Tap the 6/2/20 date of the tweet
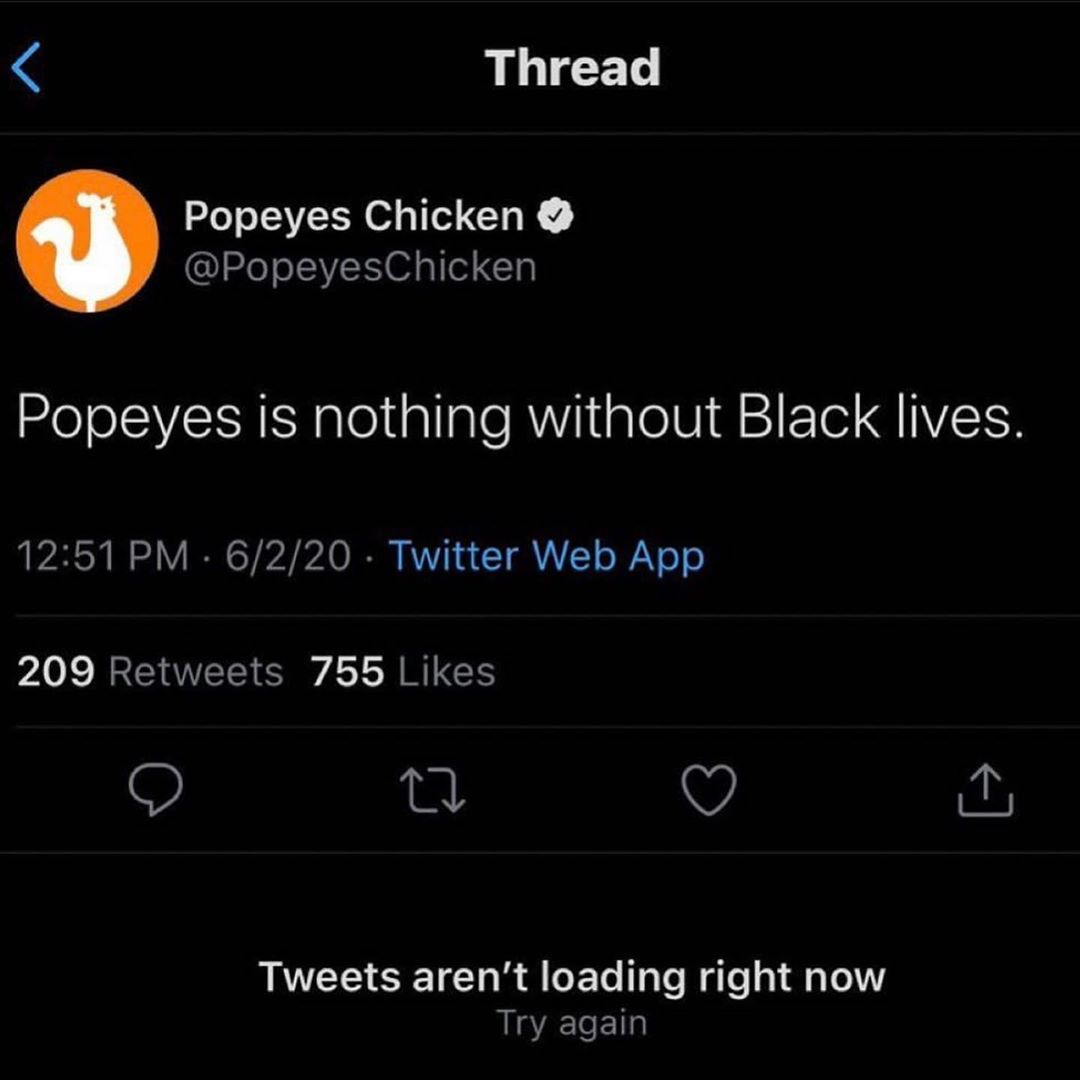This screenshot has height=1080, width=1080. point(288,557)
